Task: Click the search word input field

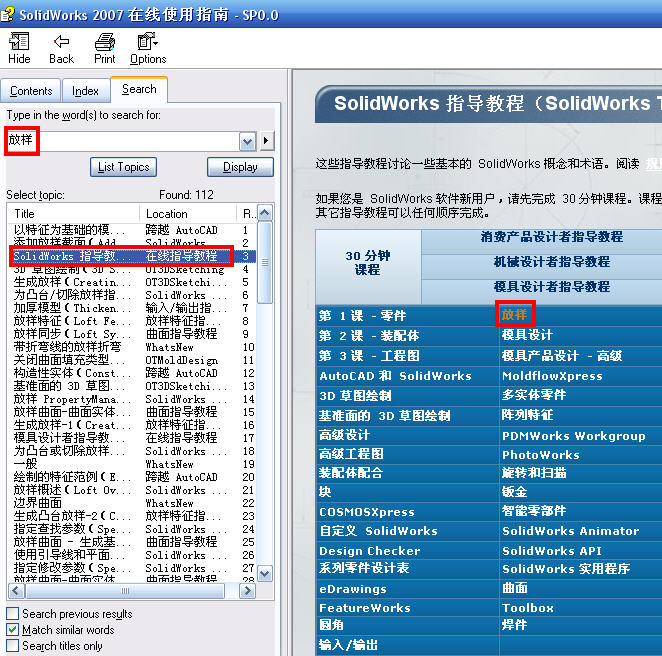Action: 122,141
